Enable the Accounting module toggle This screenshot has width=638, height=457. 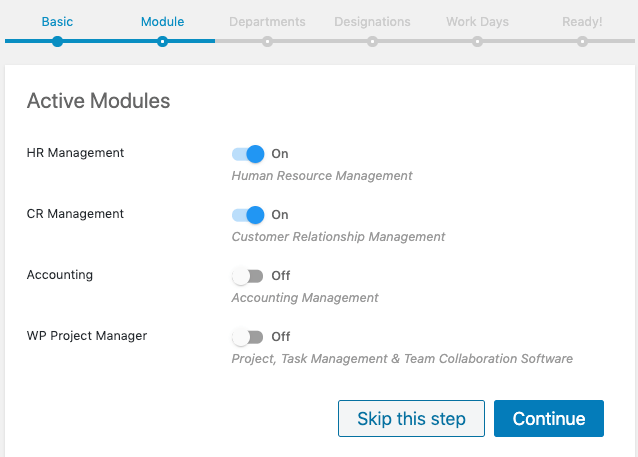(248, 276)
